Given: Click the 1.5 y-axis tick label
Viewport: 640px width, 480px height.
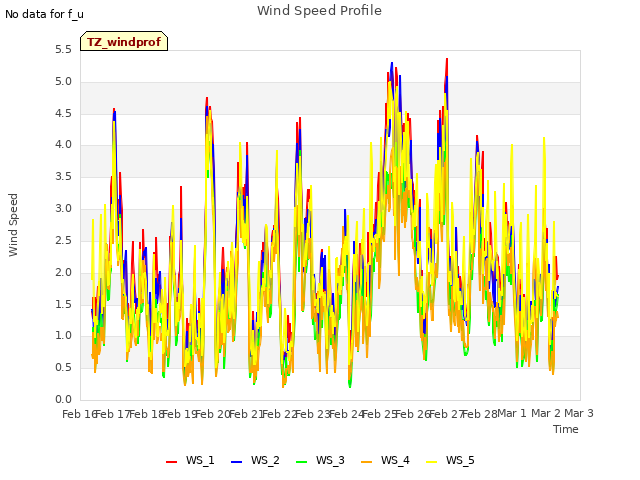Looking at the screenshot, I should pyautogui.click(x=63, y=304).
